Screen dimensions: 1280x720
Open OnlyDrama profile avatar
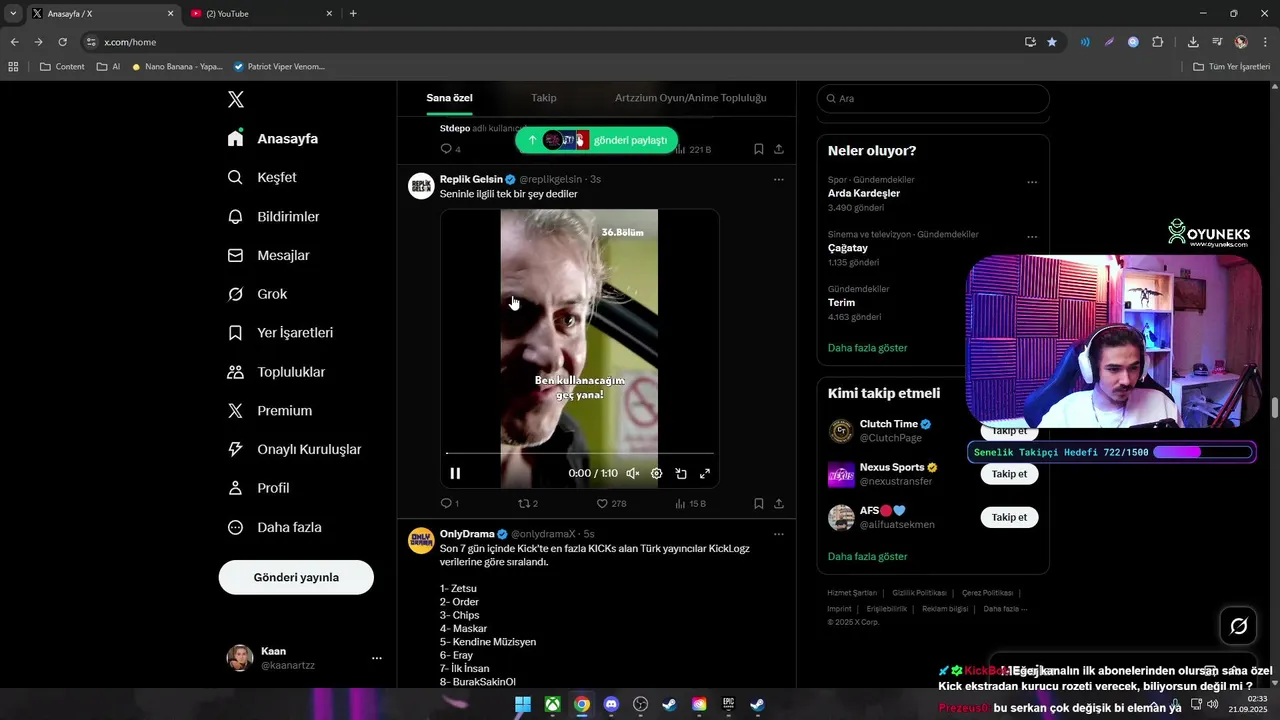(421, 541)
